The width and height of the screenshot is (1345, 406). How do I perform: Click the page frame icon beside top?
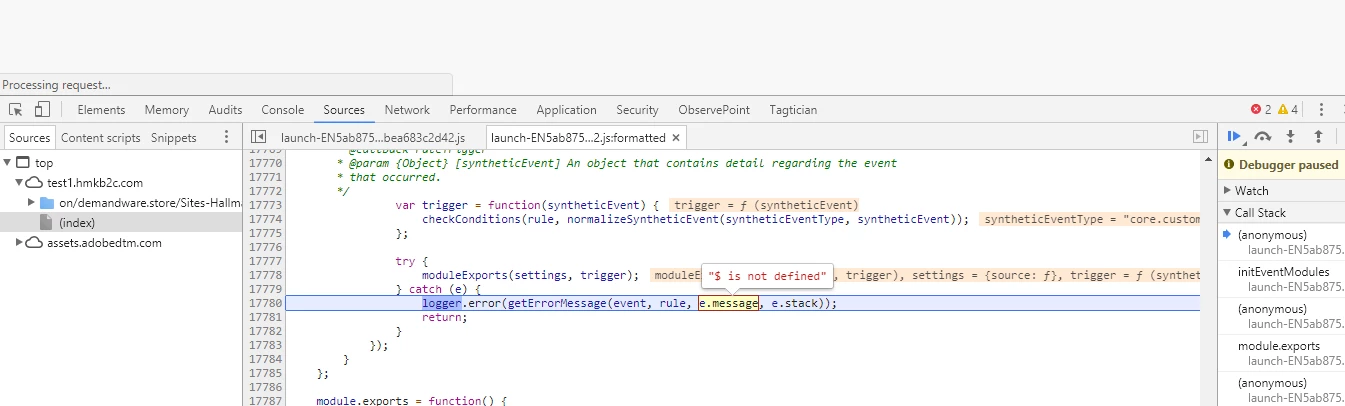[24, 163]
